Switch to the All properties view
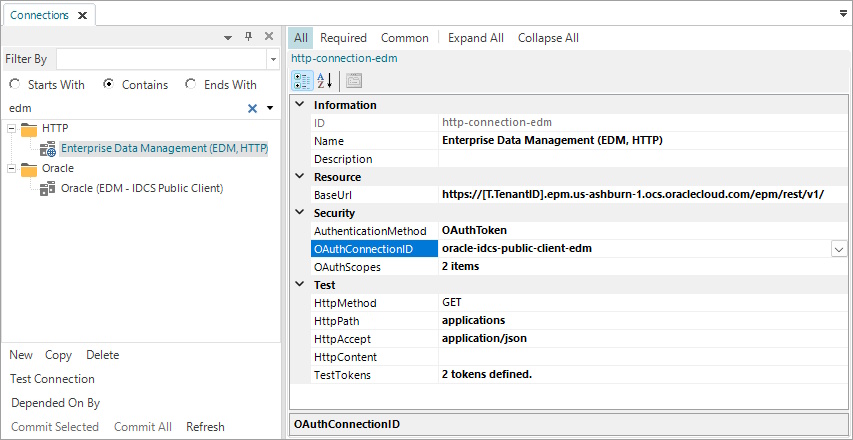Screen dimensions: 853x440 click(301, 38)
